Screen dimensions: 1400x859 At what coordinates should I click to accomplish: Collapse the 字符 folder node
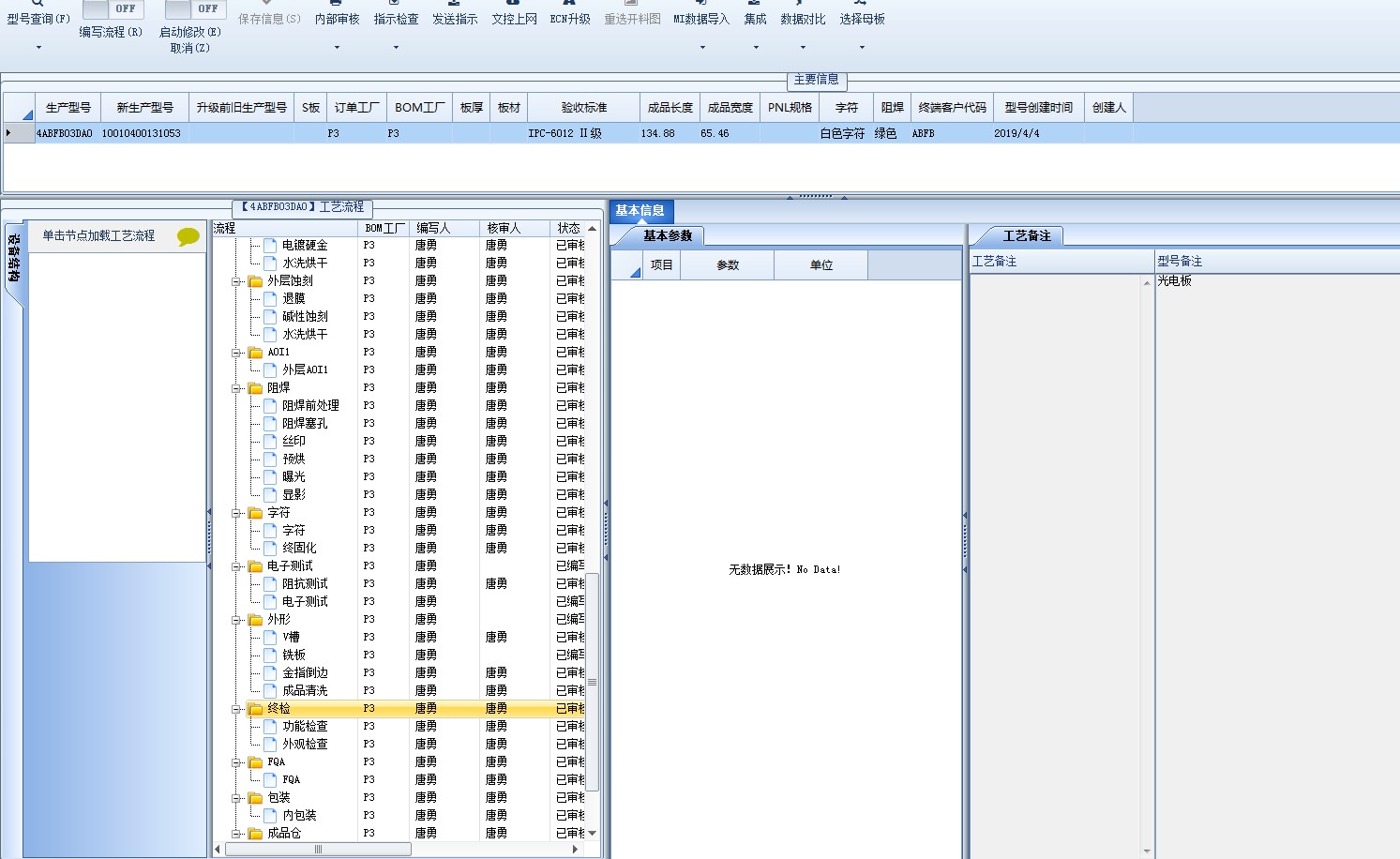point(237,513)
